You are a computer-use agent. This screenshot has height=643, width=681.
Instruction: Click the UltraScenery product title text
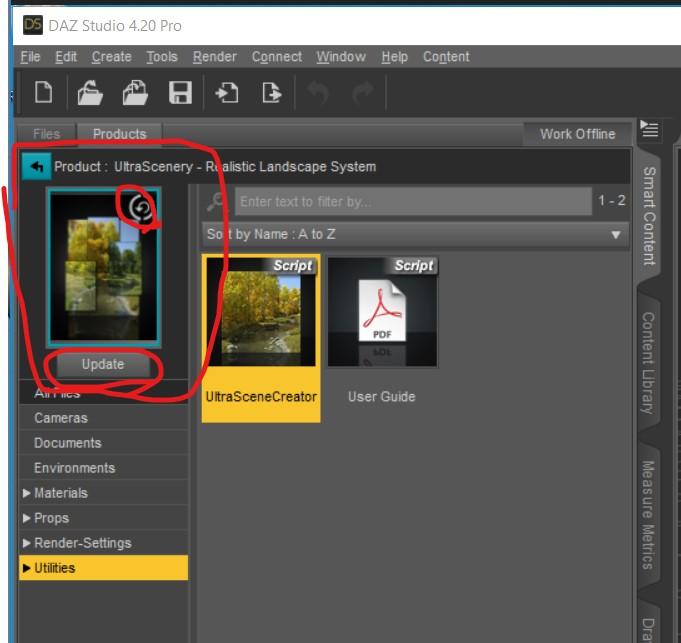point(245,167)
